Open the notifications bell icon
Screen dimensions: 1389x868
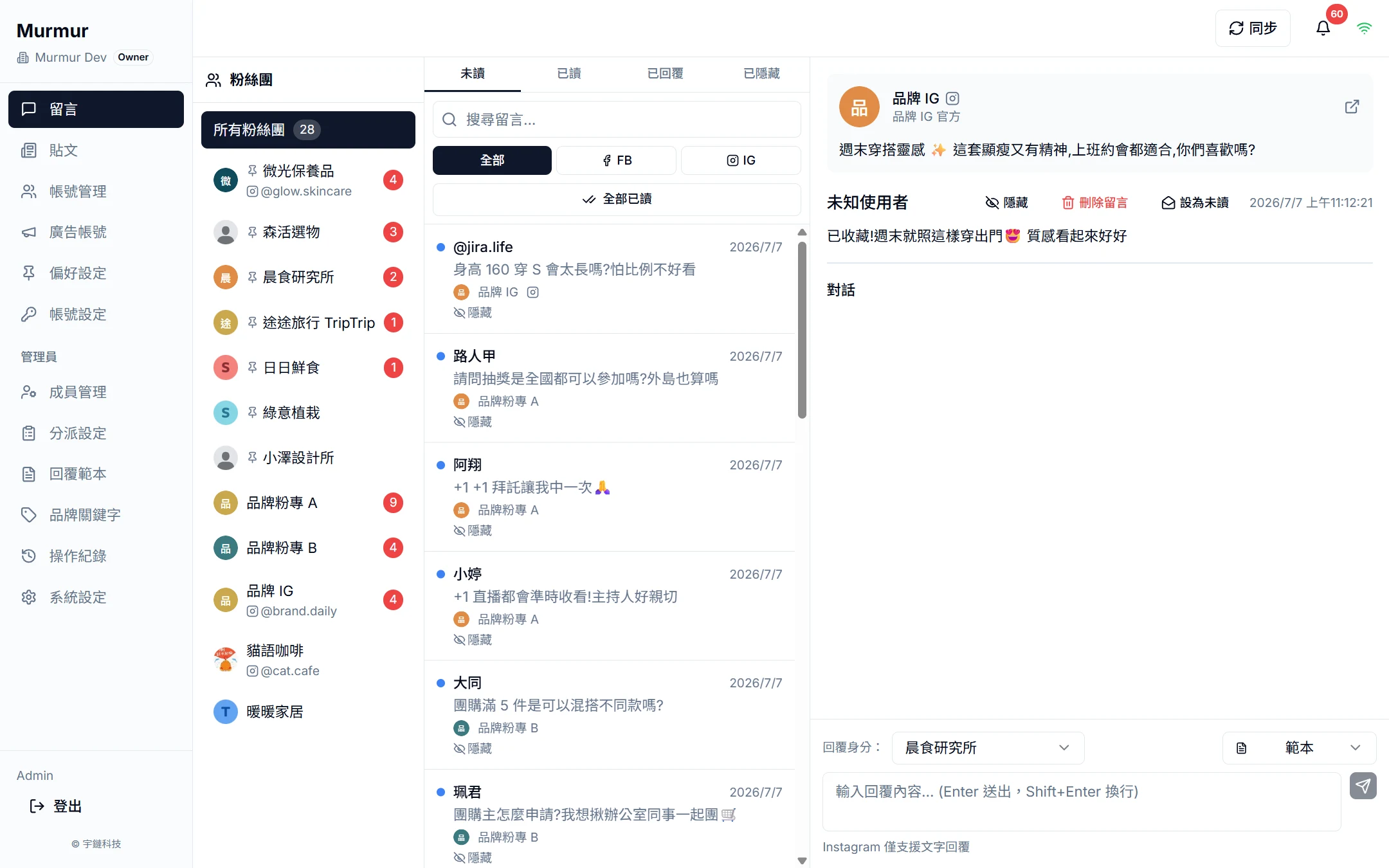(x=1323, y=28)
